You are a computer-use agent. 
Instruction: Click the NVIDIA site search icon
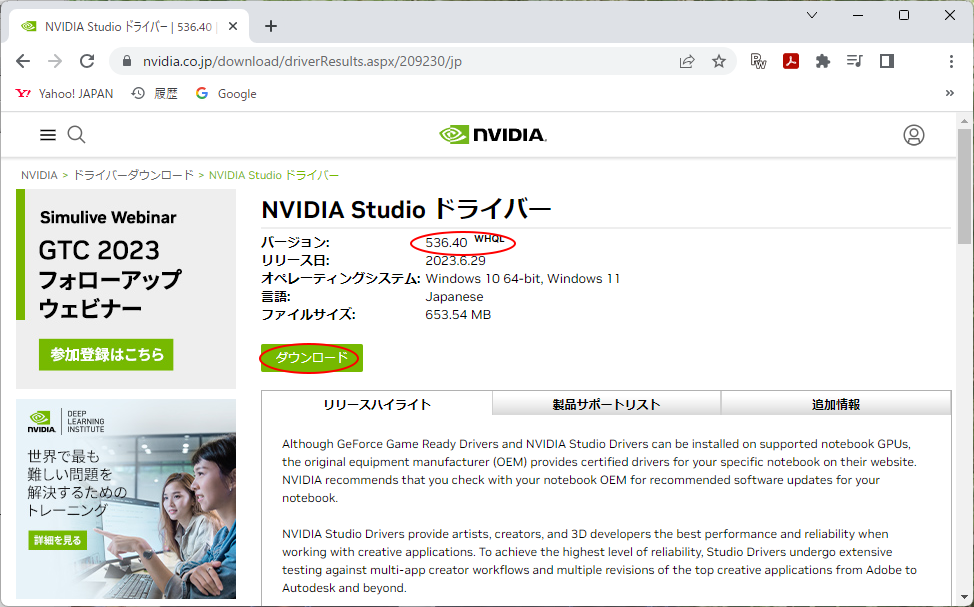coord(76,135)
